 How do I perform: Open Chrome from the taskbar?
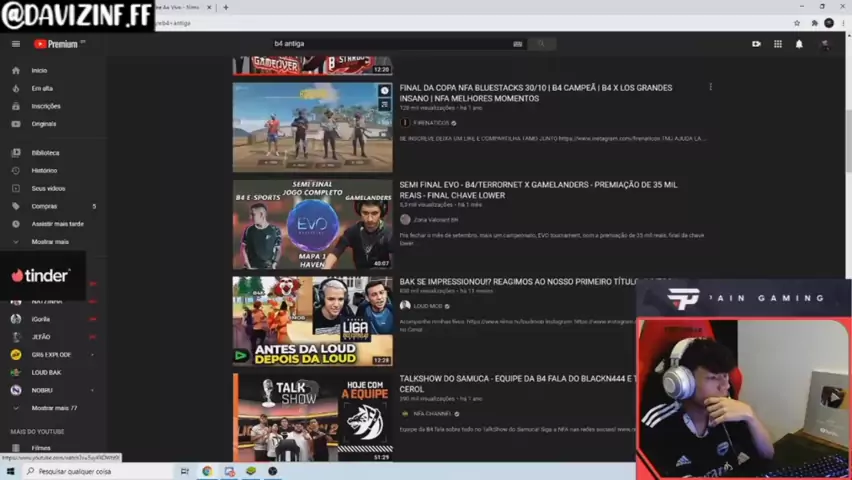[x=207, y=471]
